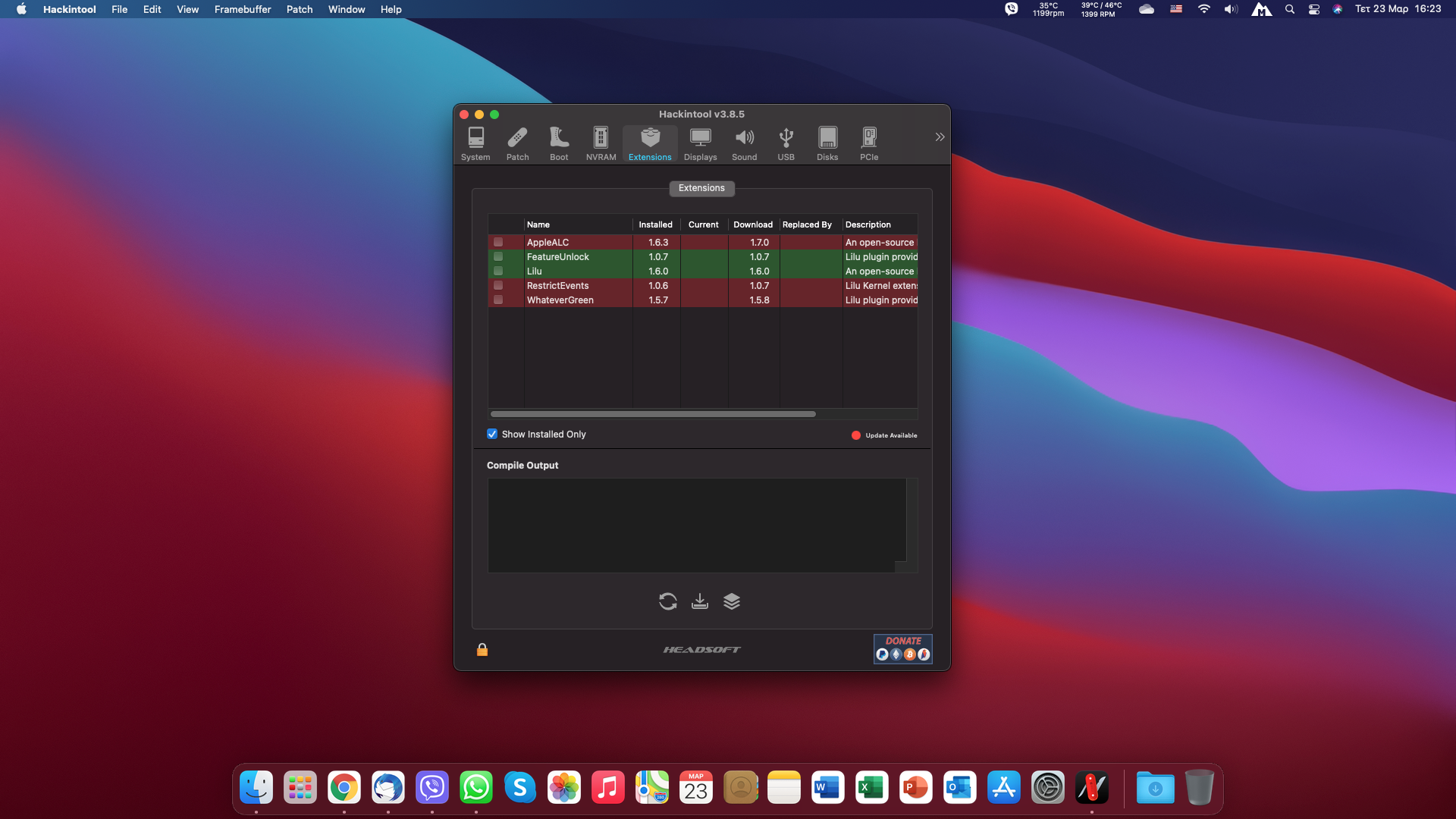1456x819 pixels.
Task: Open the System tab icon
Action: [475, 143]
